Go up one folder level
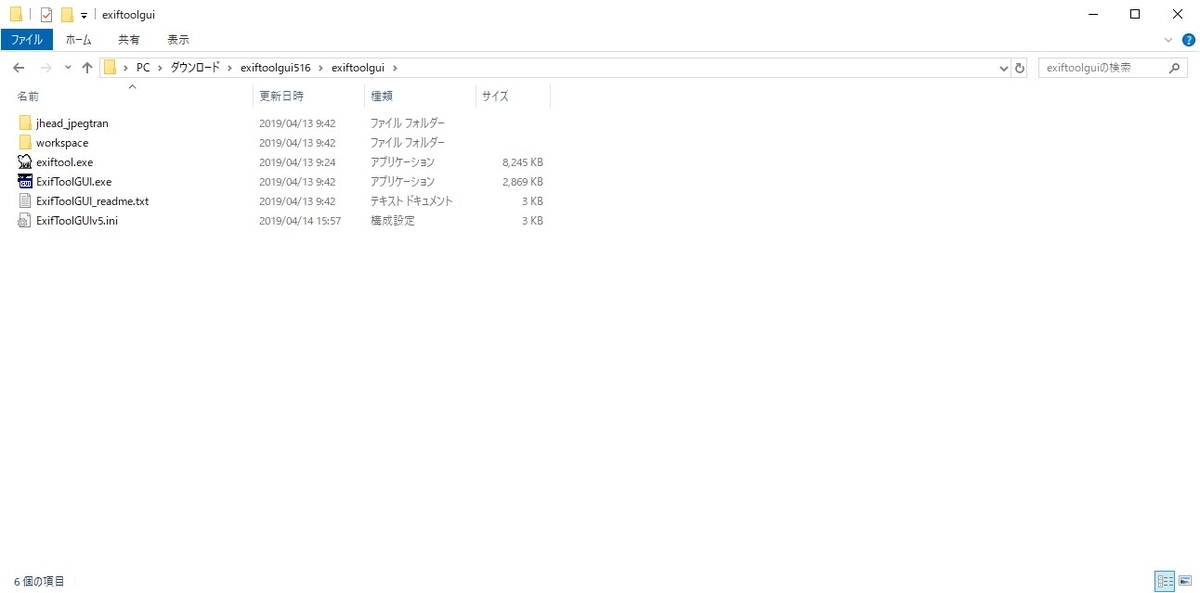1200x593 pixels. click(x=87, y=68)
